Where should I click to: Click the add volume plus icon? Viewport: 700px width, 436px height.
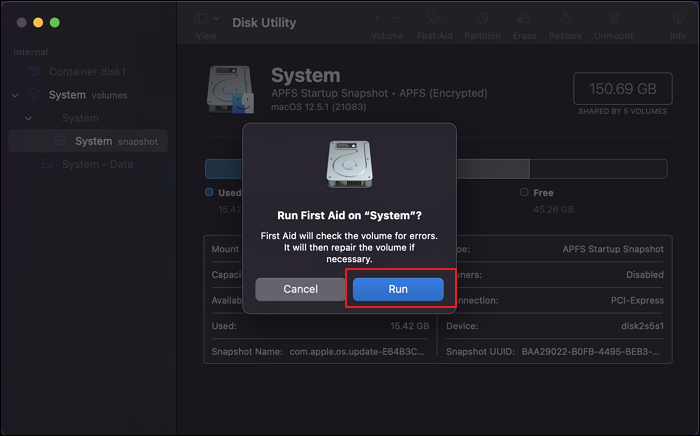376,18
